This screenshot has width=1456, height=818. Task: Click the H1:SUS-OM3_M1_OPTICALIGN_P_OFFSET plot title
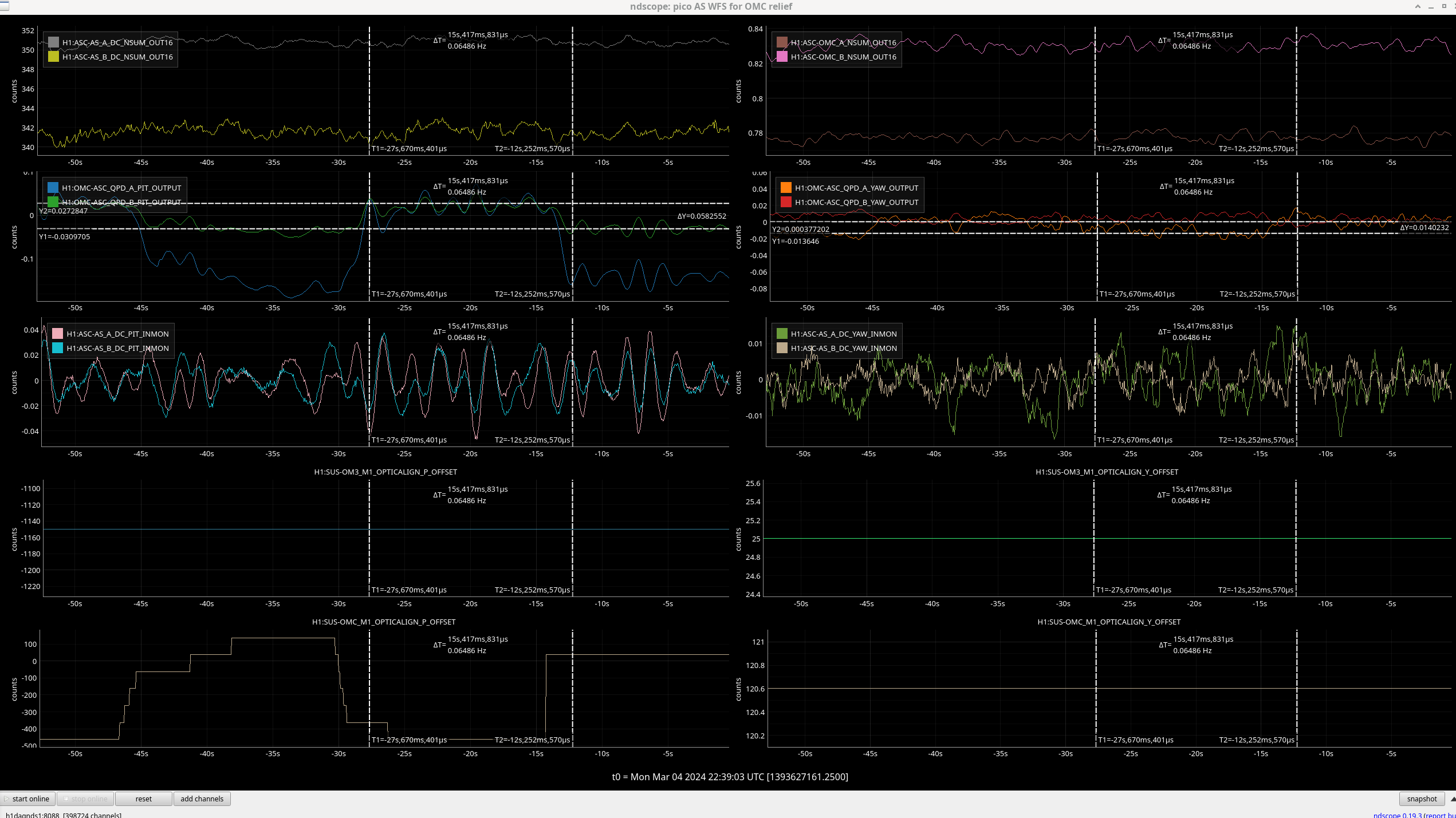385,472
